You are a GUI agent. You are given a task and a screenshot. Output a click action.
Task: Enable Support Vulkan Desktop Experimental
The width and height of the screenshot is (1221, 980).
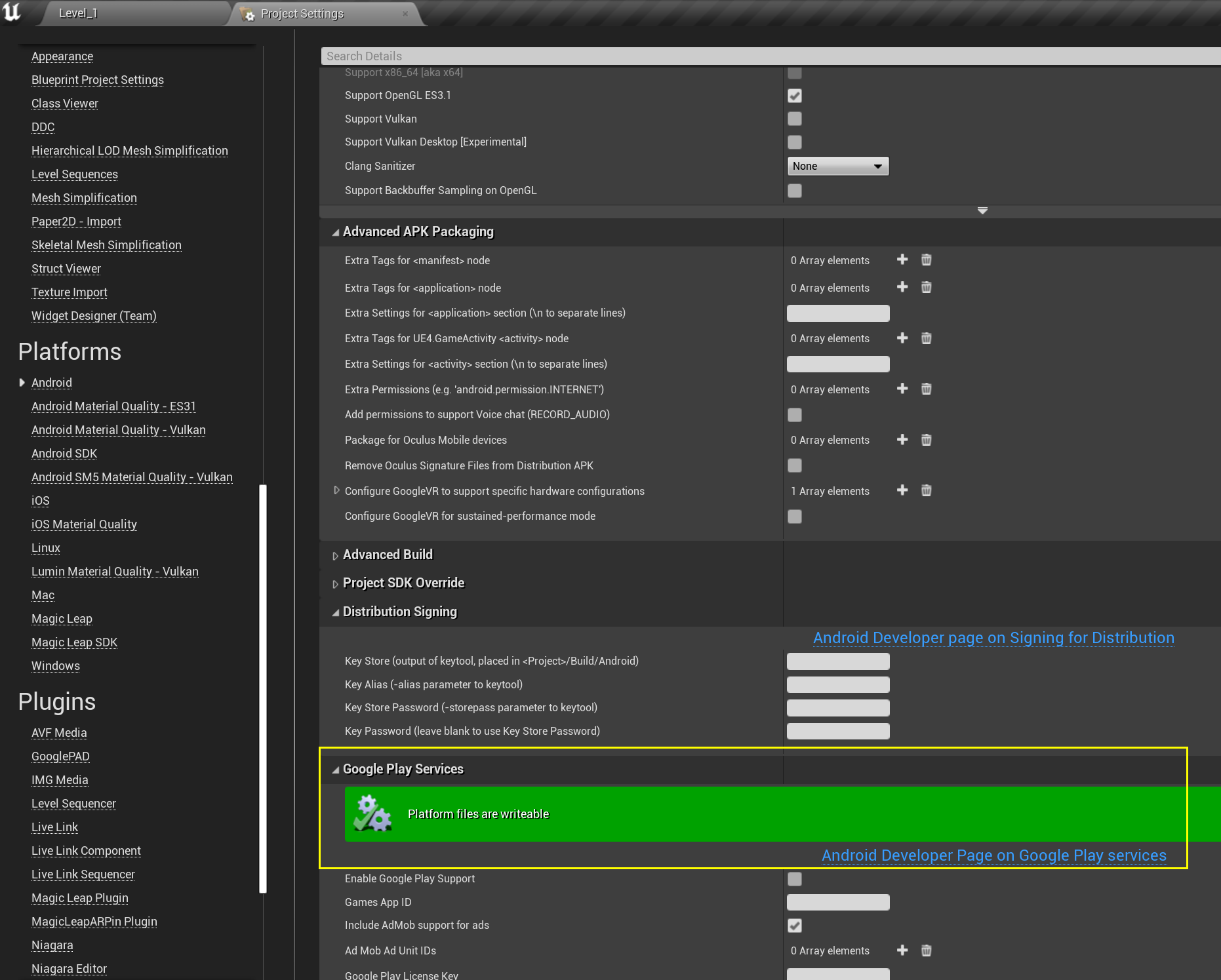(x=795, y=142)
